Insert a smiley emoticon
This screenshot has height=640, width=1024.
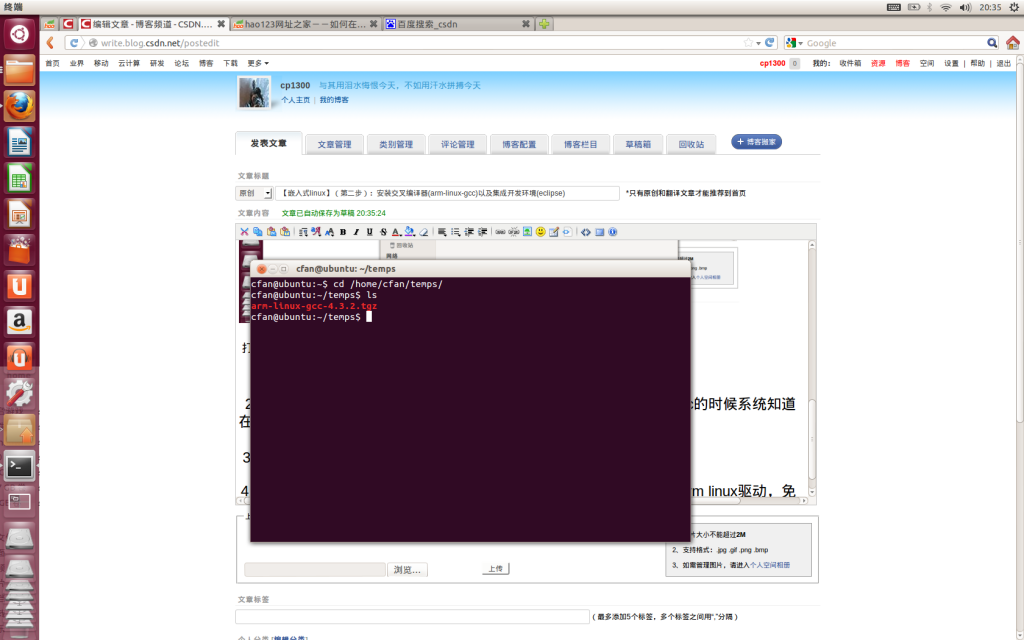pos(540,232)
